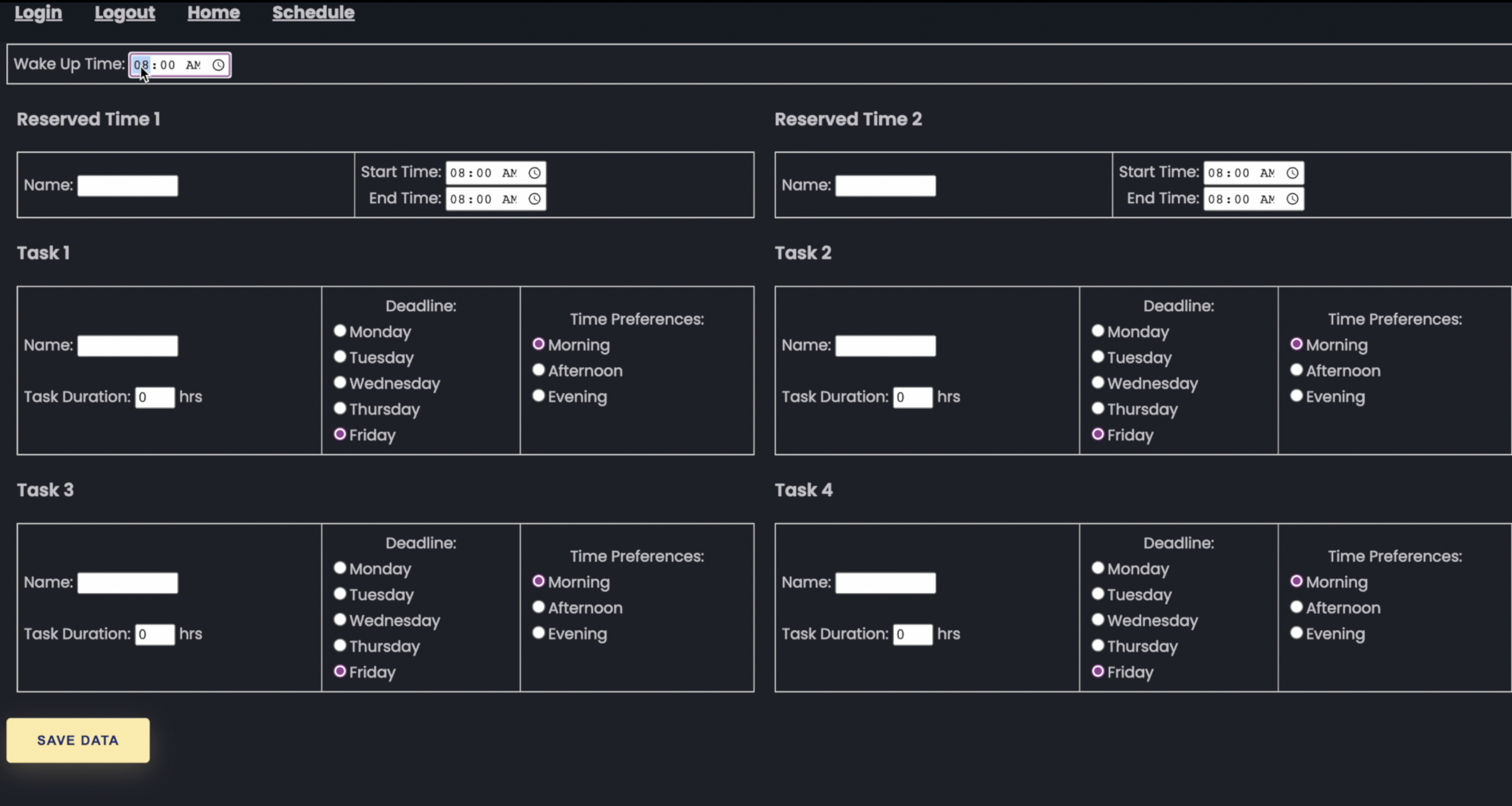Screen dimensions: 1512x806
Task: Go to Home in navigation bar
Action: (x=213, y=12)
